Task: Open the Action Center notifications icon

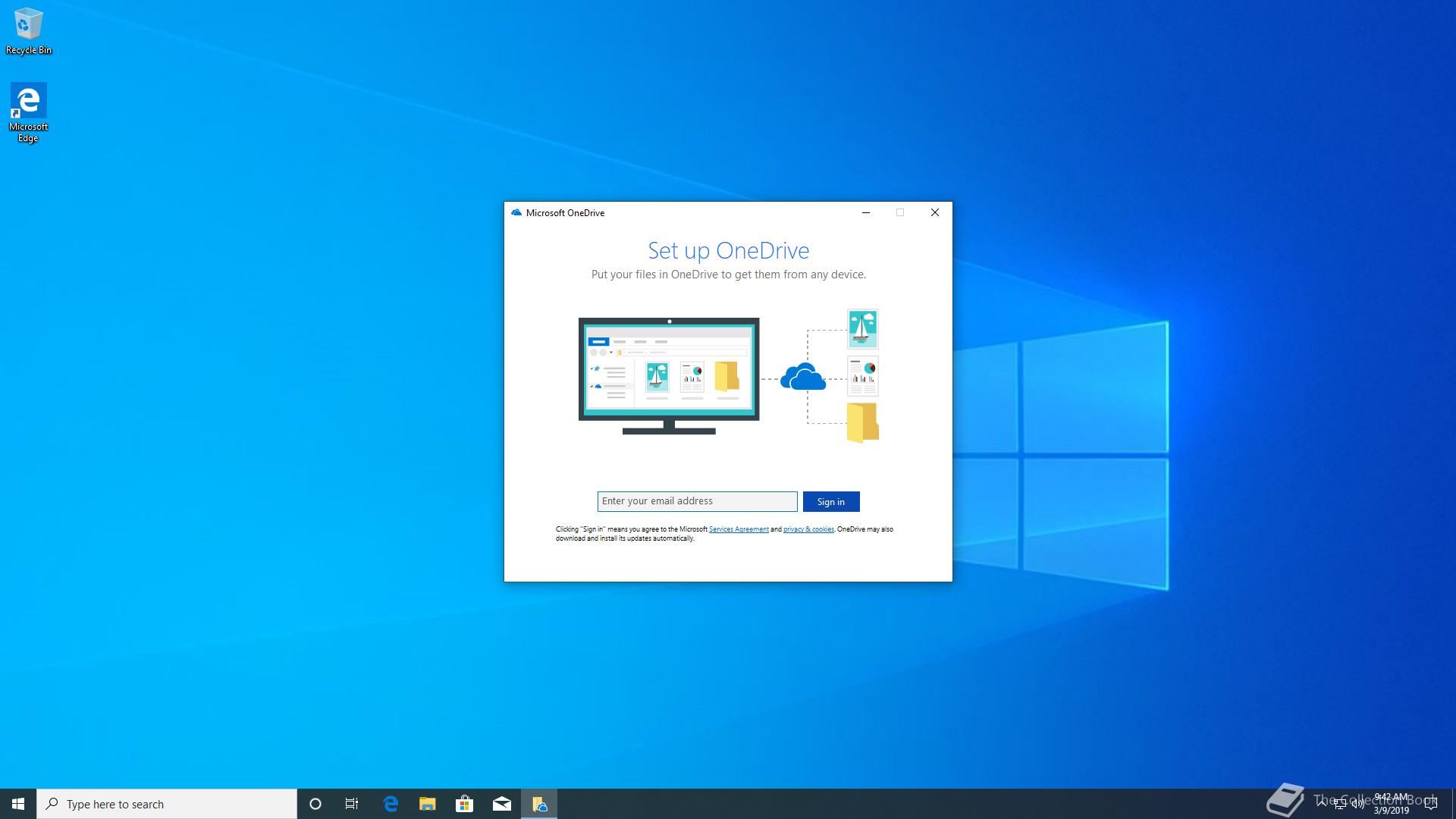Action: click(x=1431, y=804)
